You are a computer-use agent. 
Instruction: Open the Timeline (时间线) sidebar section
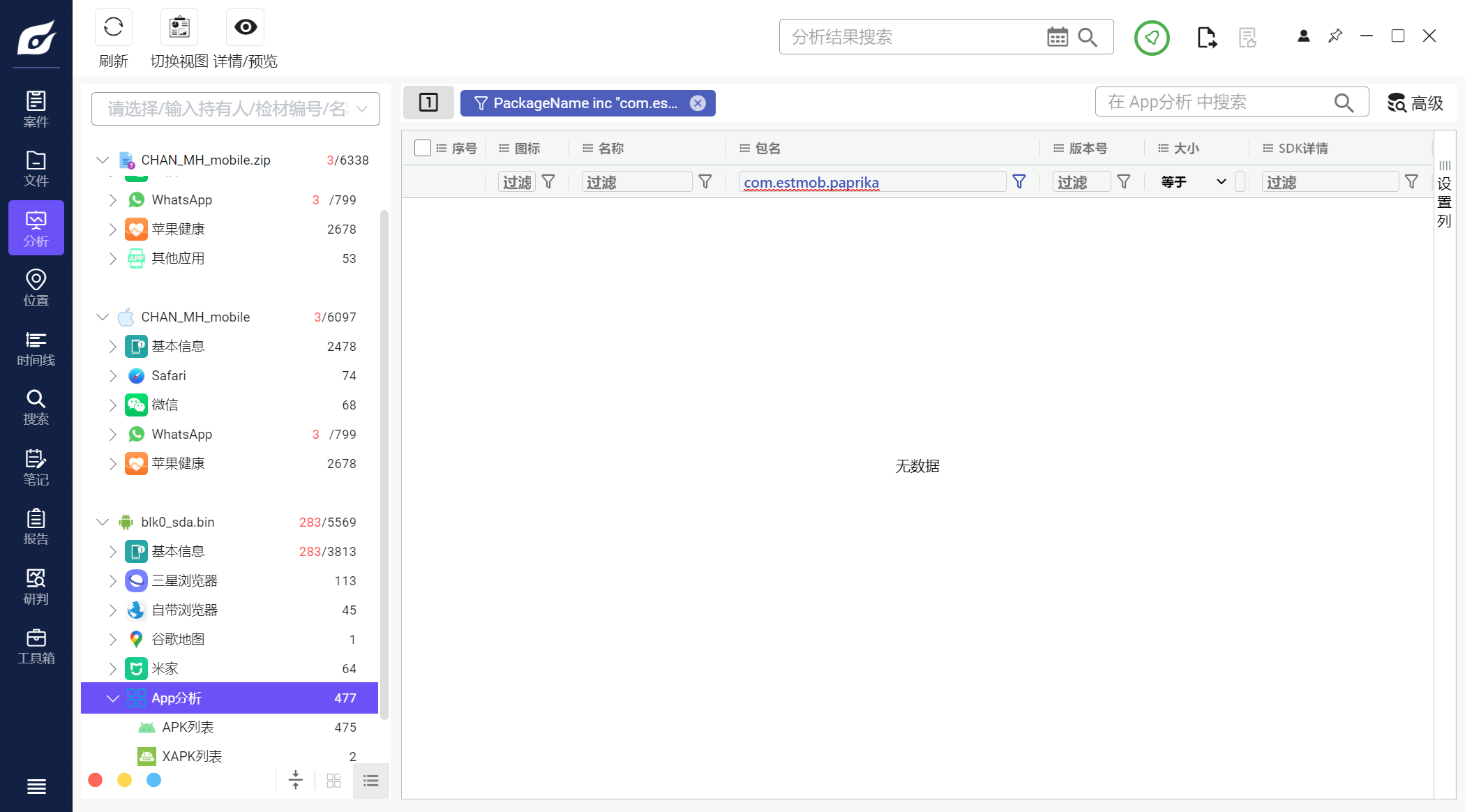[x=36, y=348]
